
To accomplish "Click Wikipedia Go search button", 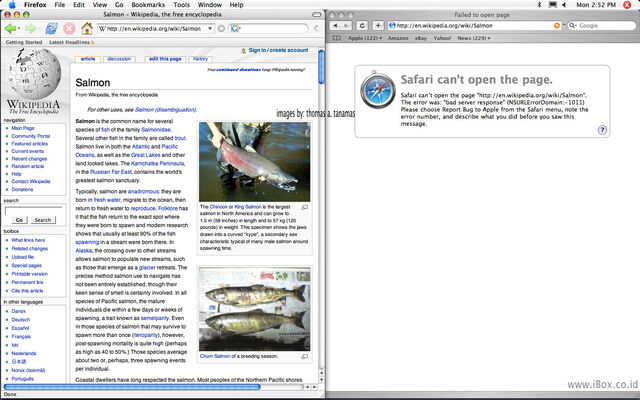I will point(19,220).
